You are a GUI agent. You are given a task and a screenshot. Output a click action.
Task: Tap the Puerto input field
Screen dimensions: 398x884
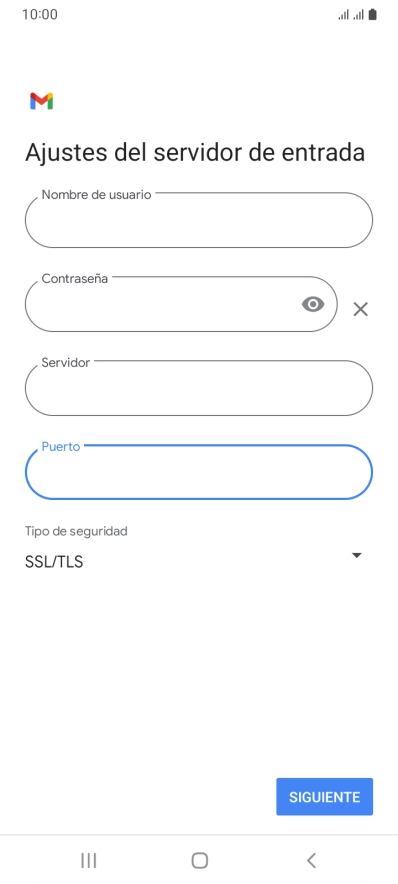click(x=198, y=472)
